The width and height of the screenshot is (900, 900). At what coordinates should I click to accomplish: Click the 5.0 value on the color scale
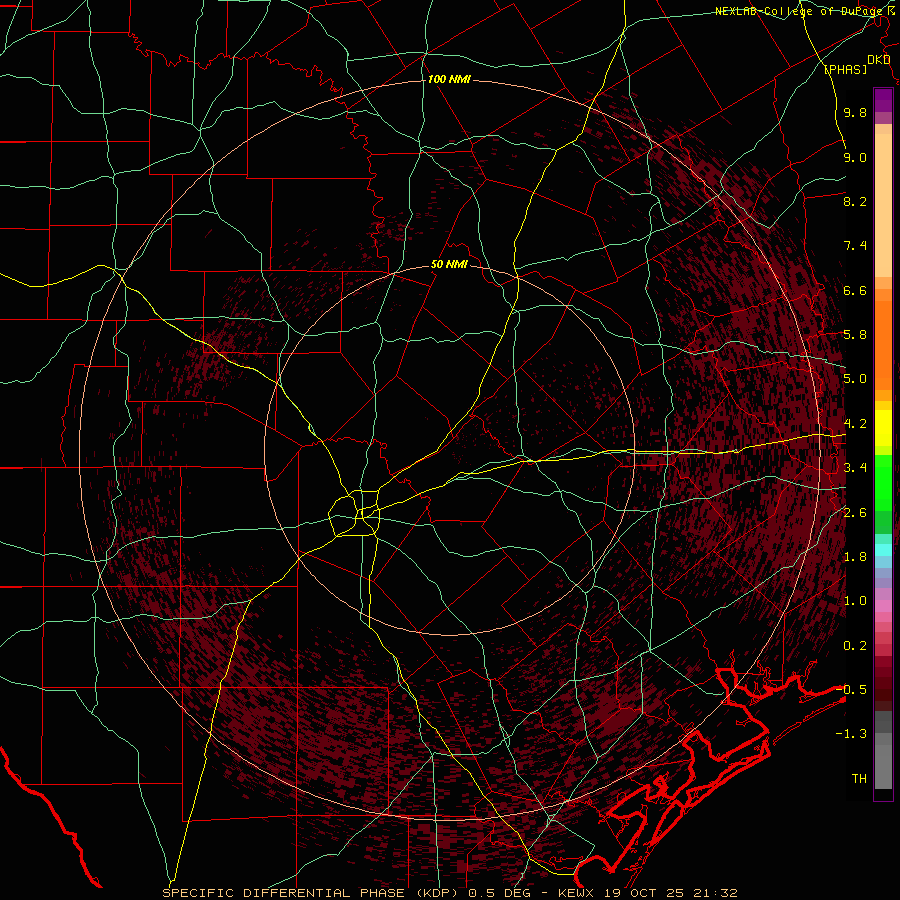[855, 379]
